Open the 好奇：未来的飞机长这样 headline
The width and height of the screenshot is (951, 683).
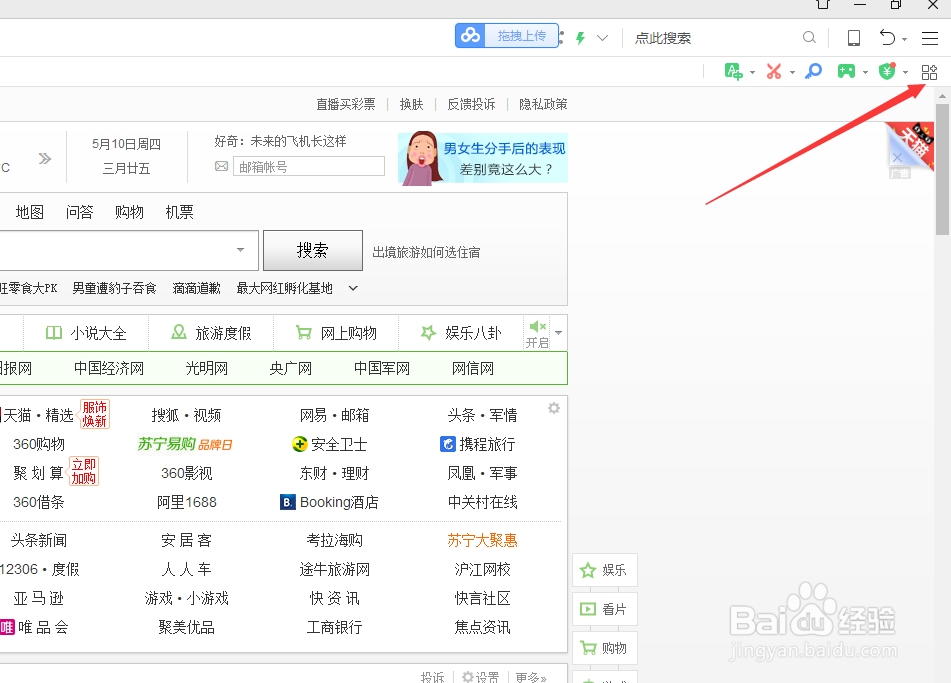[280, 141]
